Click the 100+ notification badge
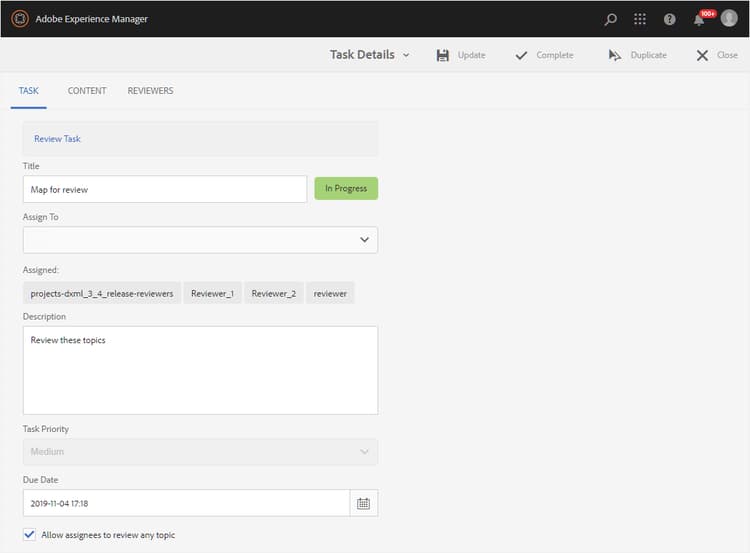 (x=708, y=14)
